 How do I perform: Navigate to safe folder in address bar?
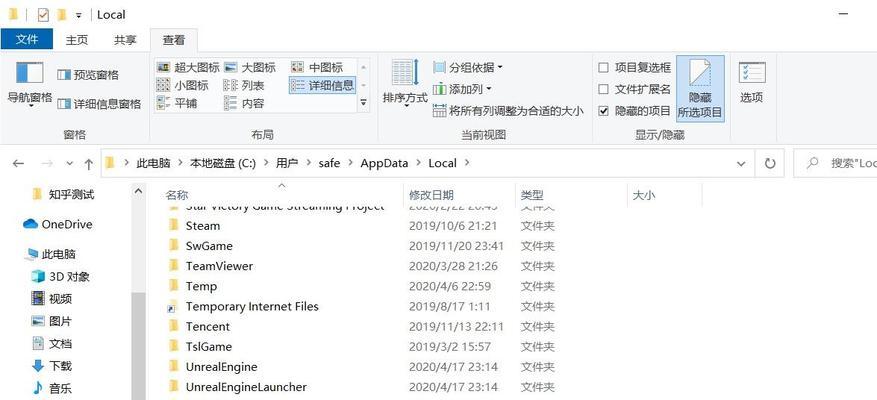pos(329,163)
